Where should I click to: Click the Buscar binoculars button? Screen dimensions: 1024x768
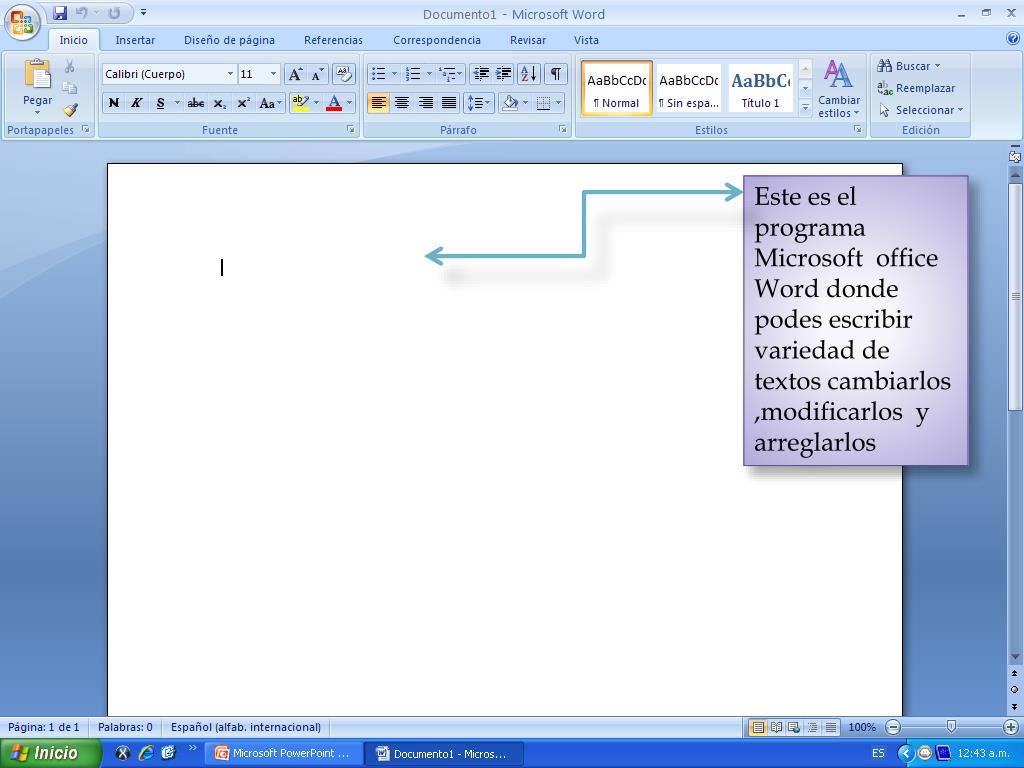tap(908, 66)
